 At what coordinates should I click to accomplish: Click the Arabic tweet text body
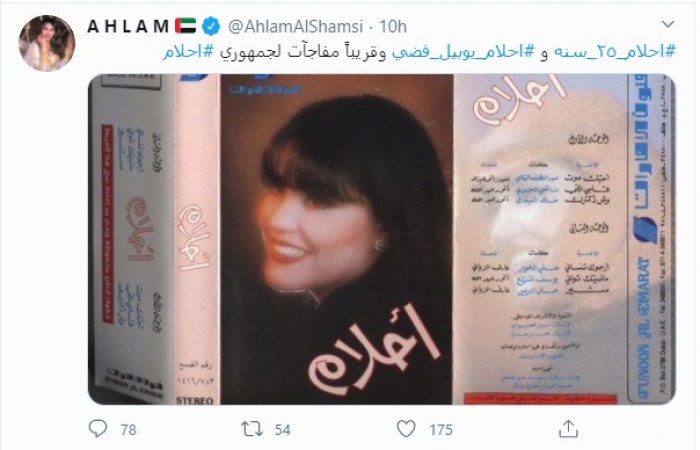tap(419, 52)
